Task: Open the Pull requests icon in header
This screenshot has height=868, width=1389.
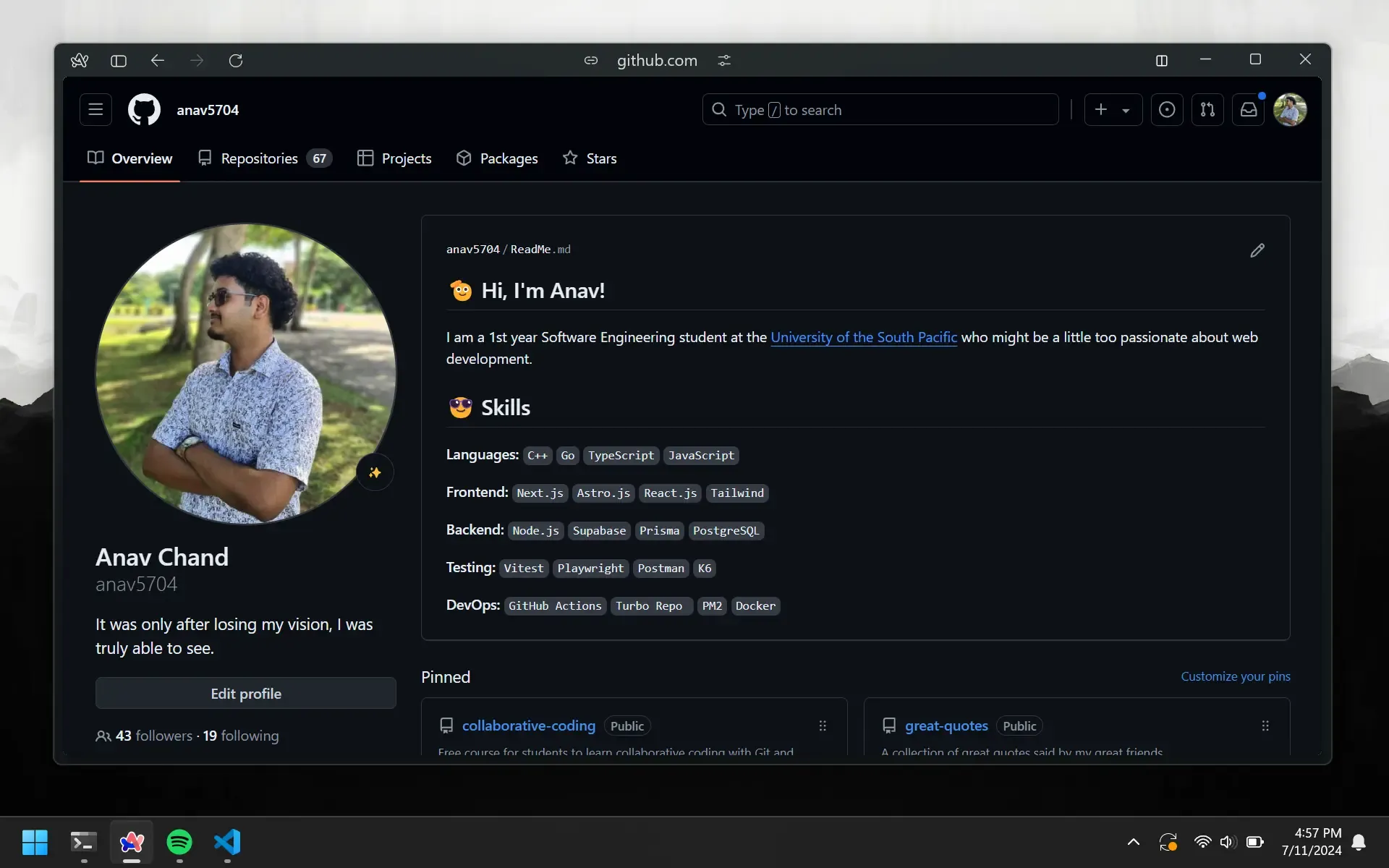Action: tap(1207, 109)
